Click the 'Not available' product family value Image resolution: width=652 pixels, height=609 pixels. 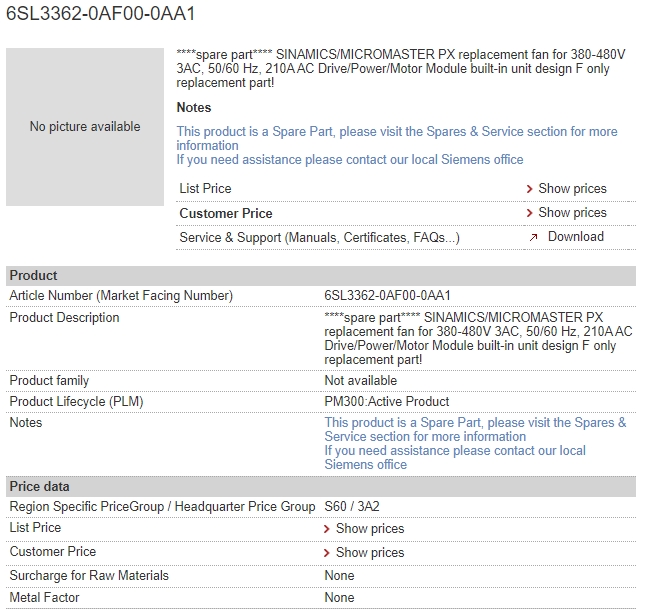361,381
